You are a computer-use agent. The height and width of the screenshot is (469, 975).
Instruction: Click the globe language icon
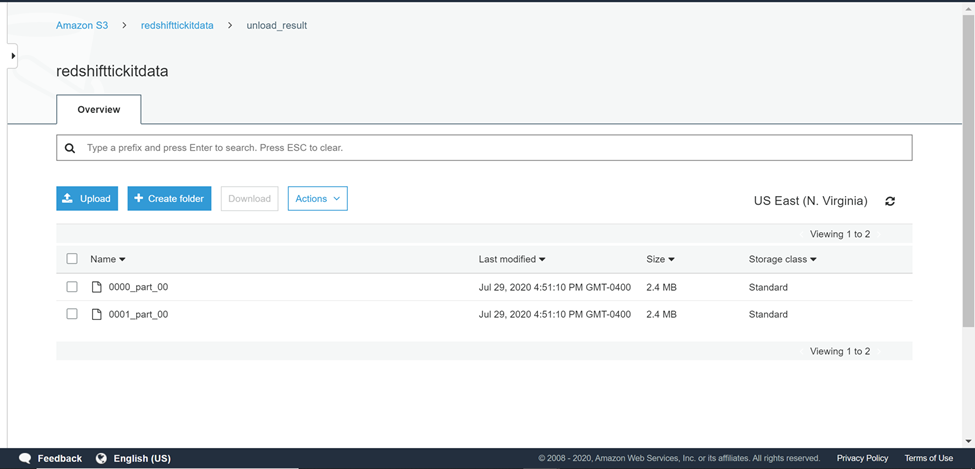coord(101,458)
